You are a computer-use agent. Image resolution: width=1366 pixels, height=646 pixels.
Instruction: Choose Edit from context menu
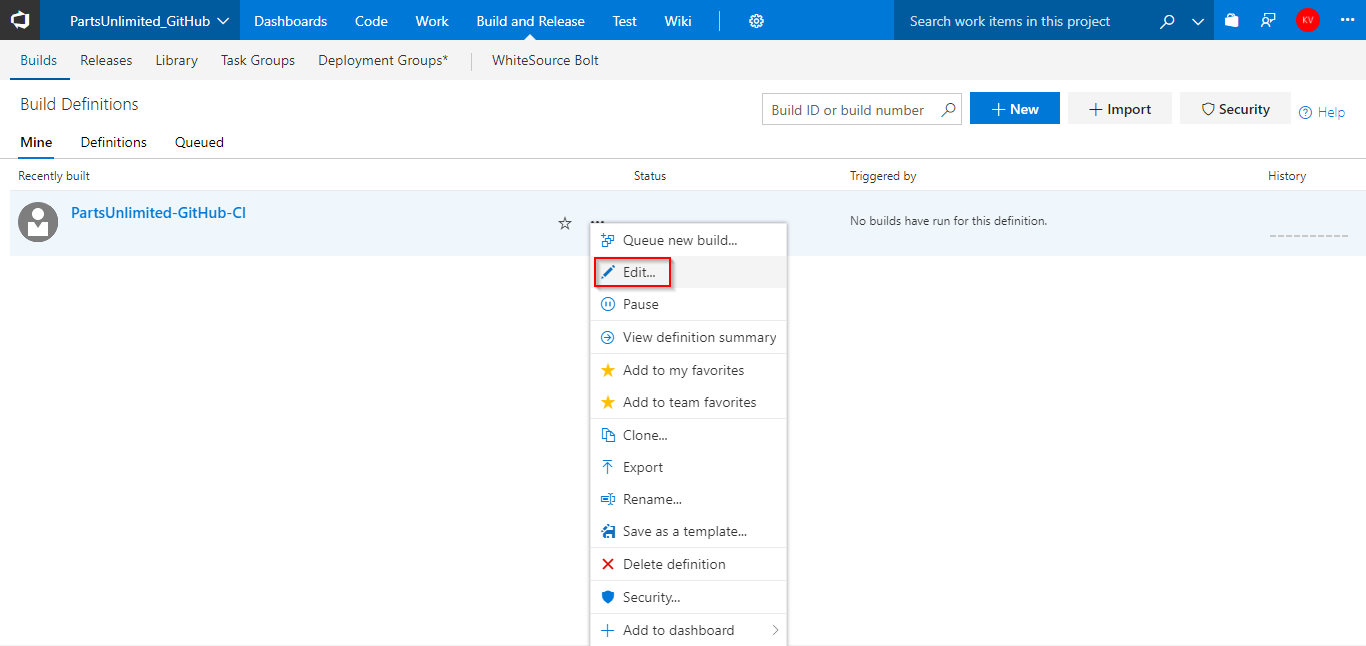pos(689,272)
